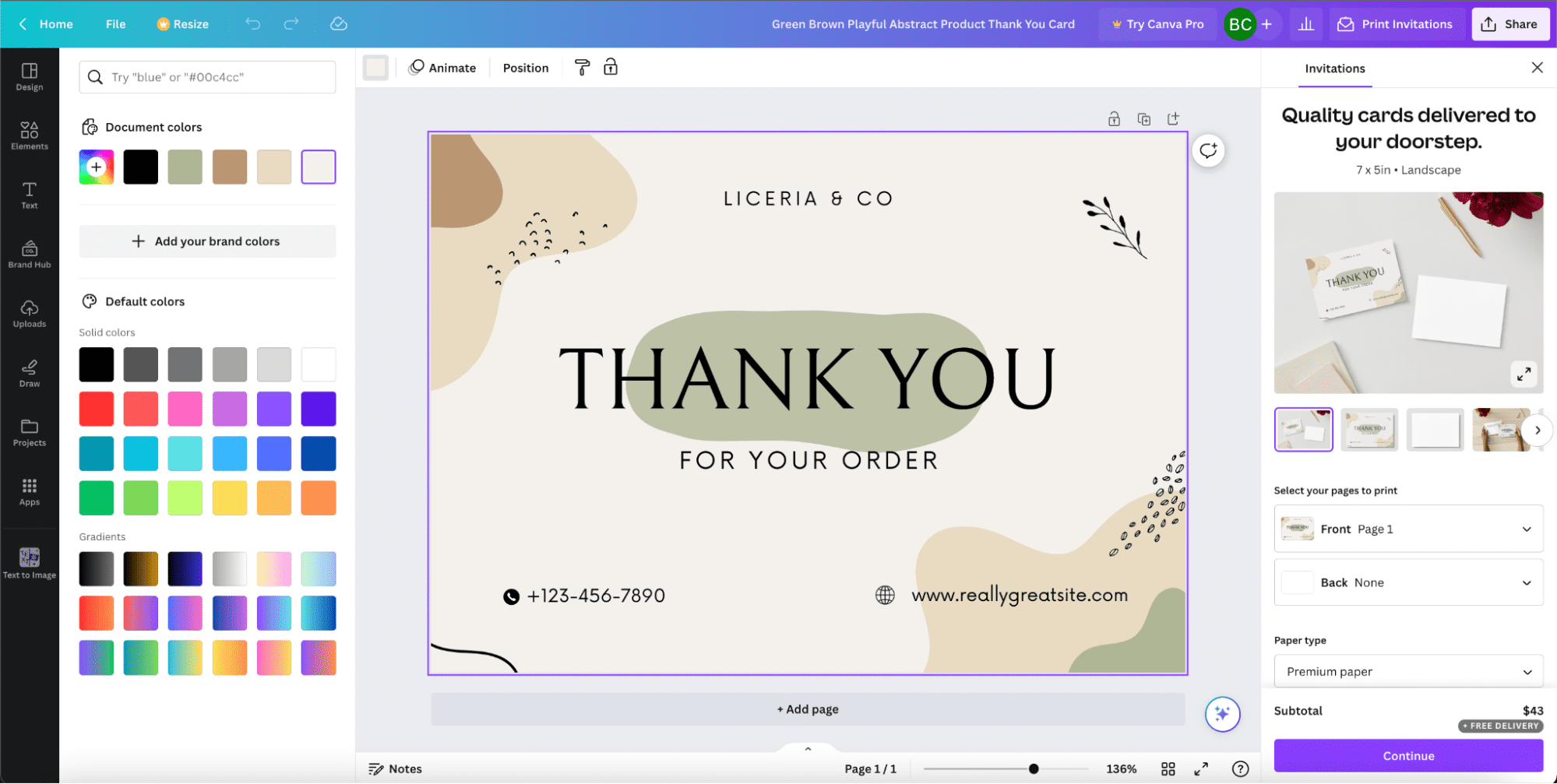Open the Elements panel in sidebar
This screenshot has width=1557, height=784.
click(x=30, y=135)
